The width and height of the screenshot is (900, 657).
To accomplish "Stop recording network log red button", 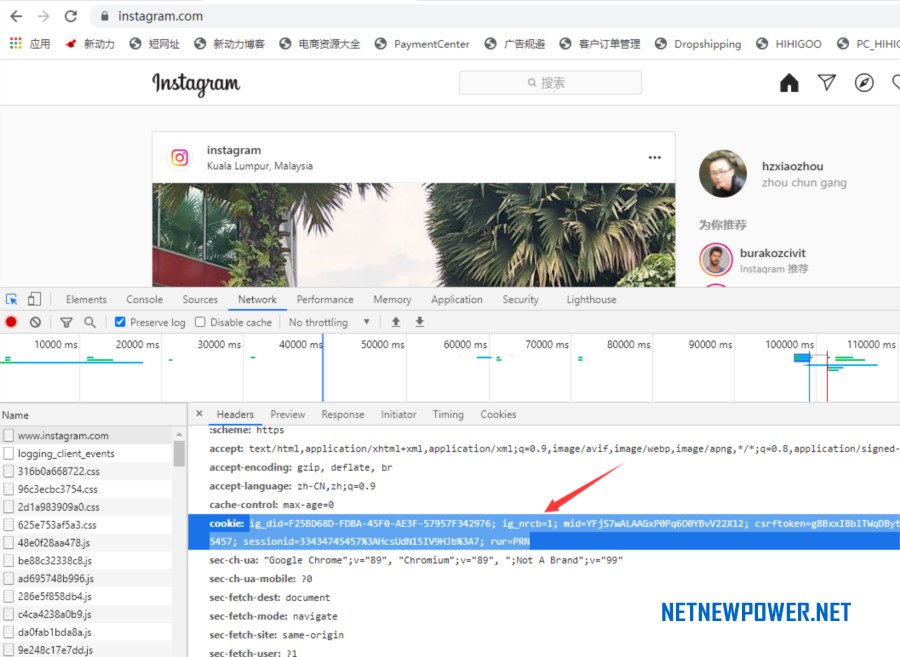I will 11,322.
